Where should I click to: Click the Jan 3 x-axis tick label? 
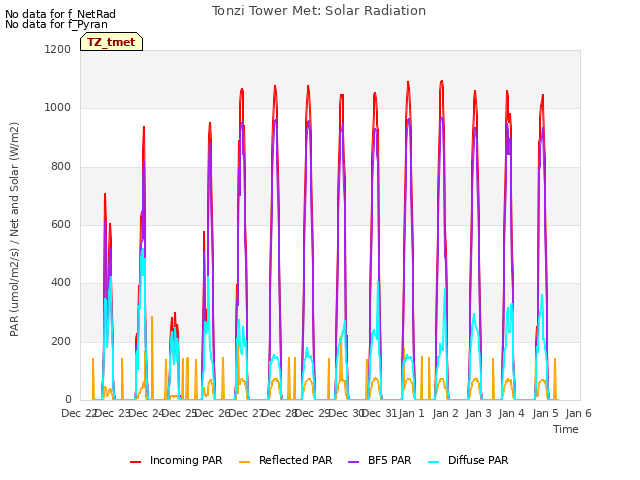point(478,413)
